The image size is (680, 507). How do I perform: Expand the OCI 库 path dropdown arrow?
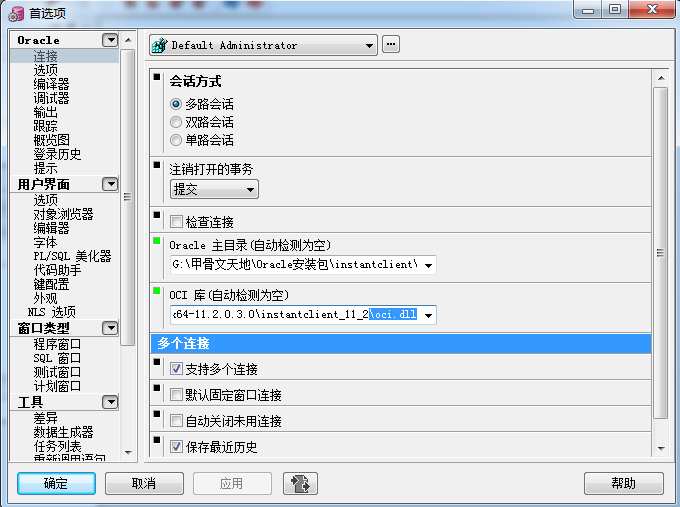coord(428,315)
